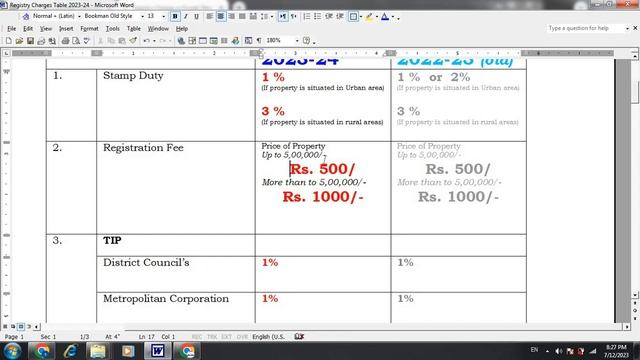Open the Table menu
This screenshot has height=360, width=640.
click(x=133, y=29)
